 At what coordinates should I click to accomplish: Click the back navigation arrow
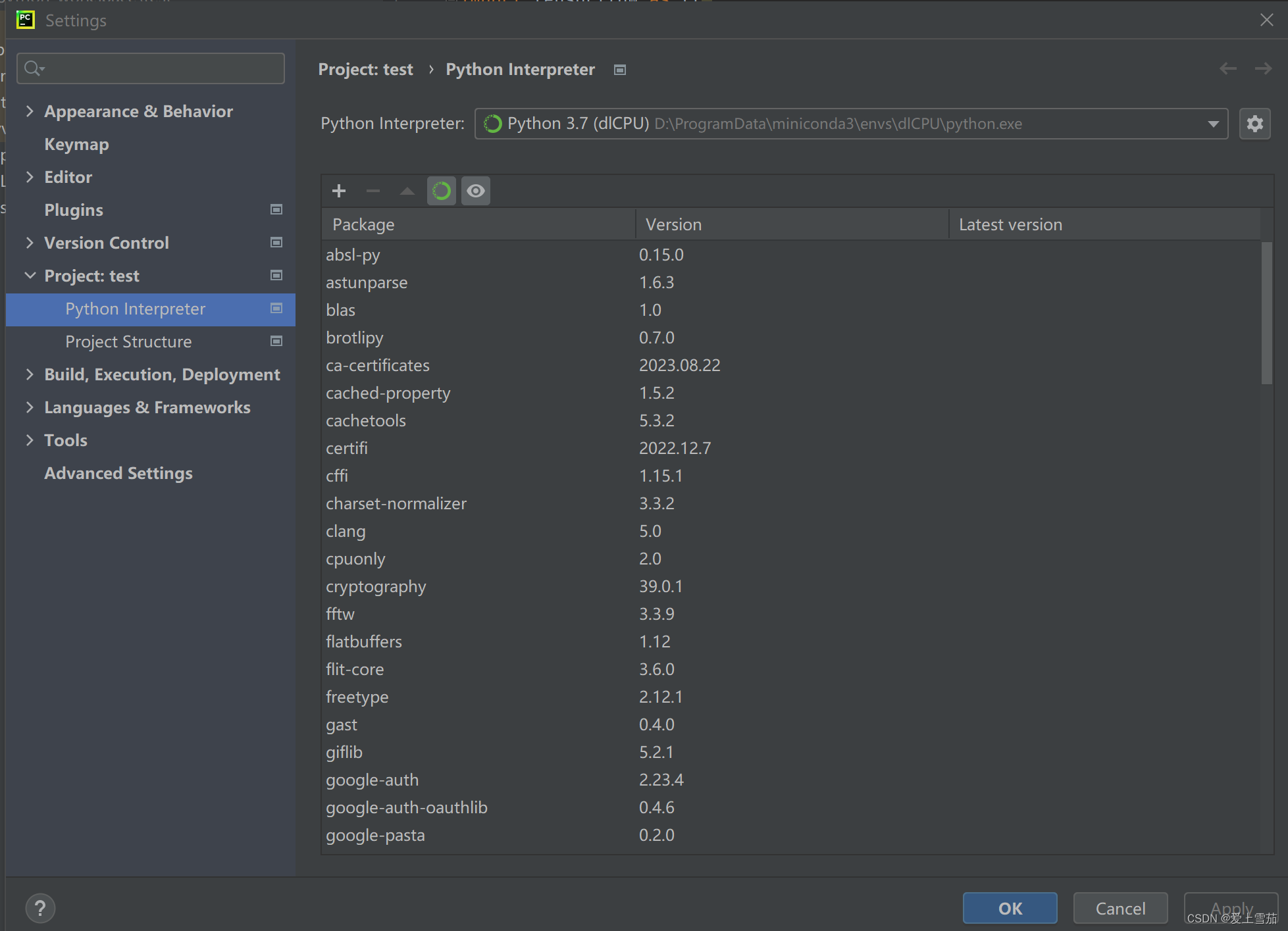click(x=1227, y=68)
